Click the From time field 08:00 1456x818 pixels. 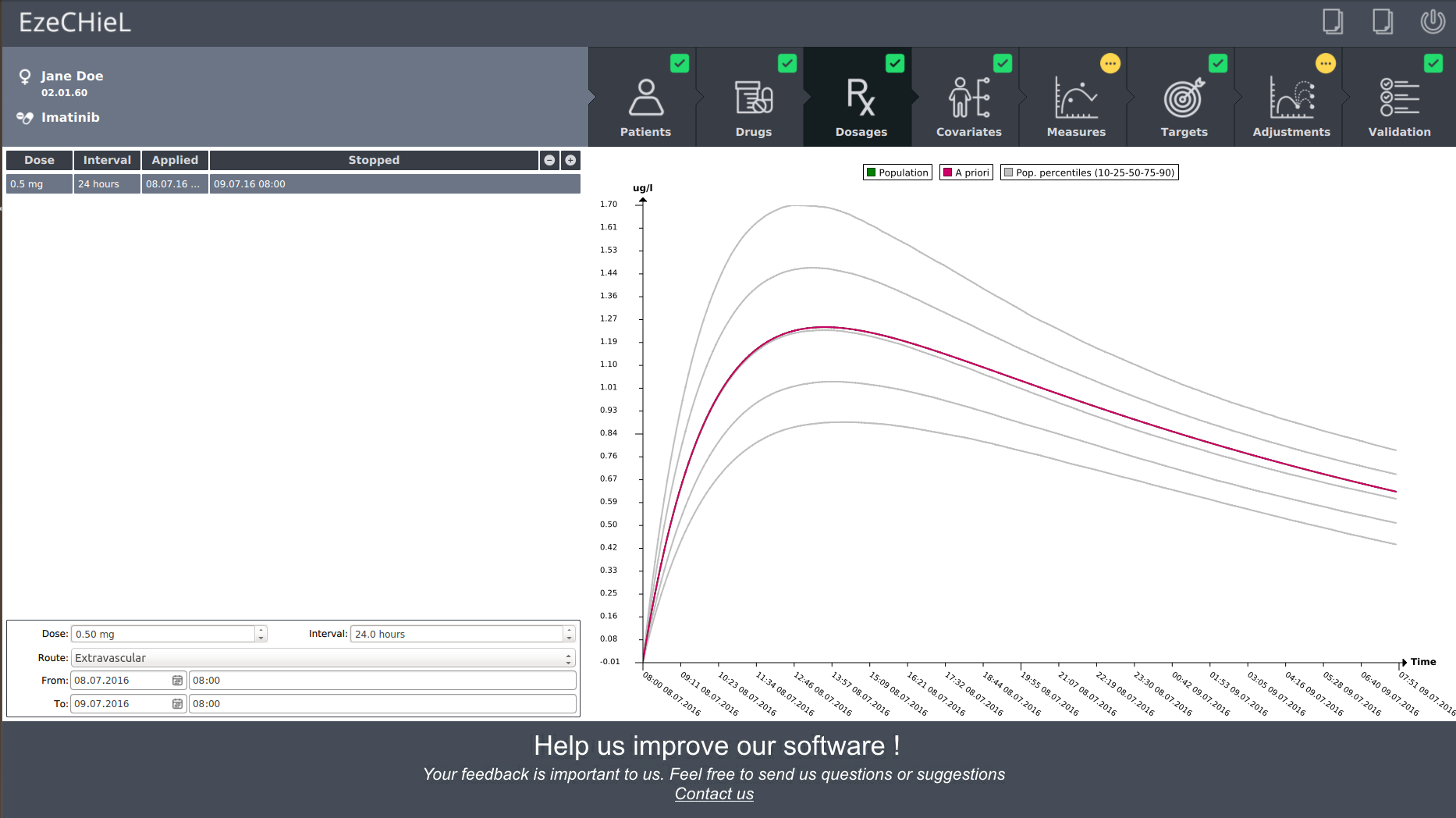[x=382, y=681]
